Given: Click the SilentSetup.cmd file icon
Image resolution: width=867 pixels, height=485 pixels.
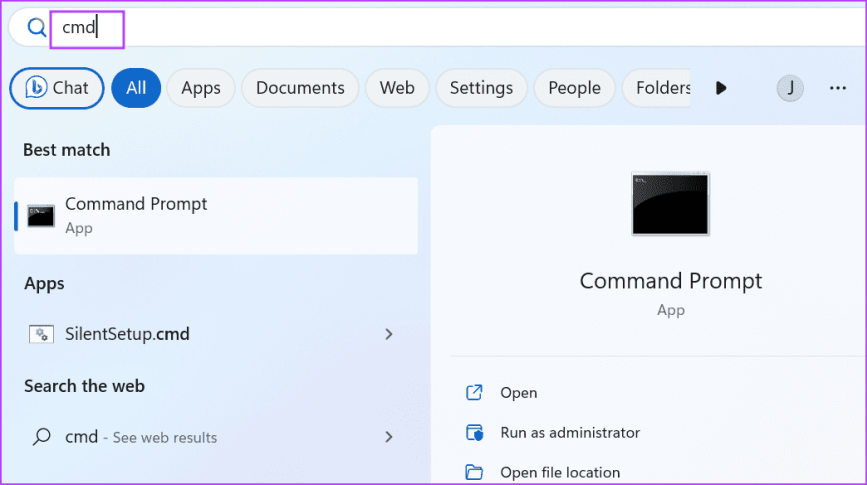Looking at the screenshot, I should pyautogui.click(x=41, y=334).
